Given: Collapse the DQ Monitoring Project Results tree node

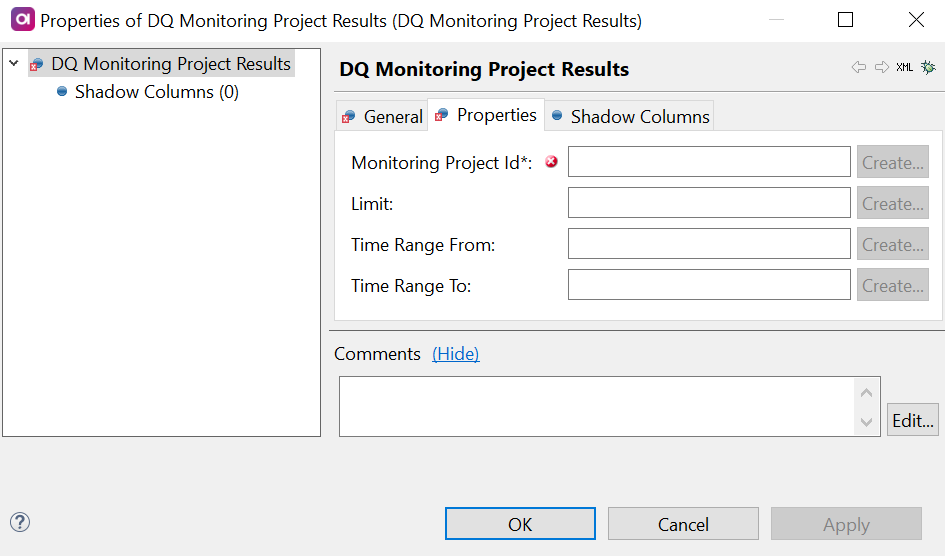Looking at the screenshot, I should coord(14,64).
